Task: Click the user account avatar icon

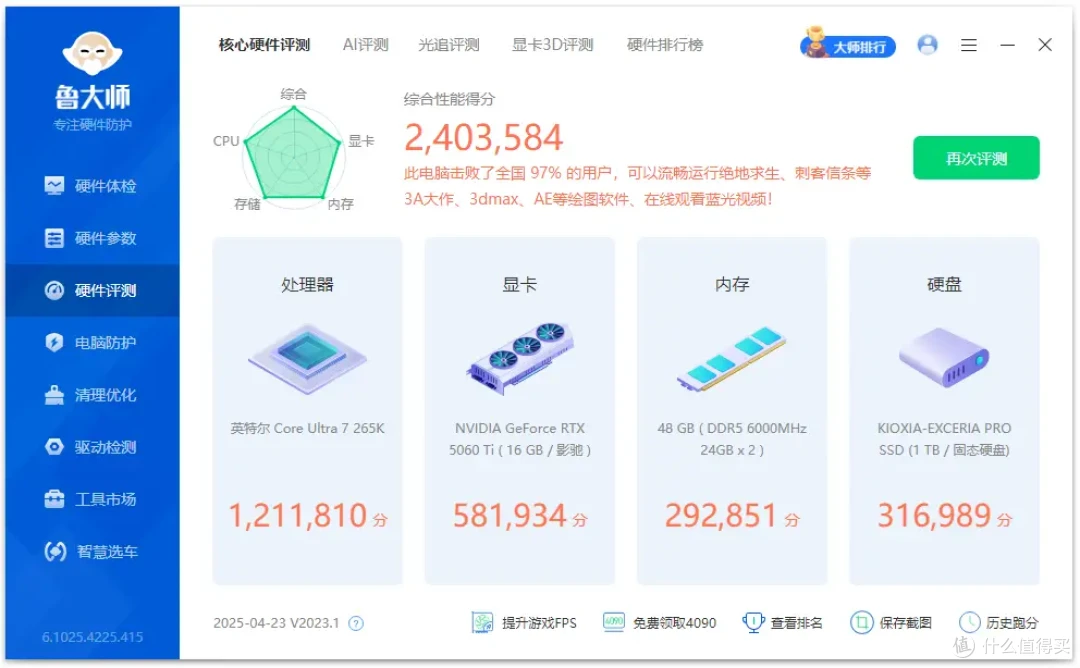Action: [928, 45]
